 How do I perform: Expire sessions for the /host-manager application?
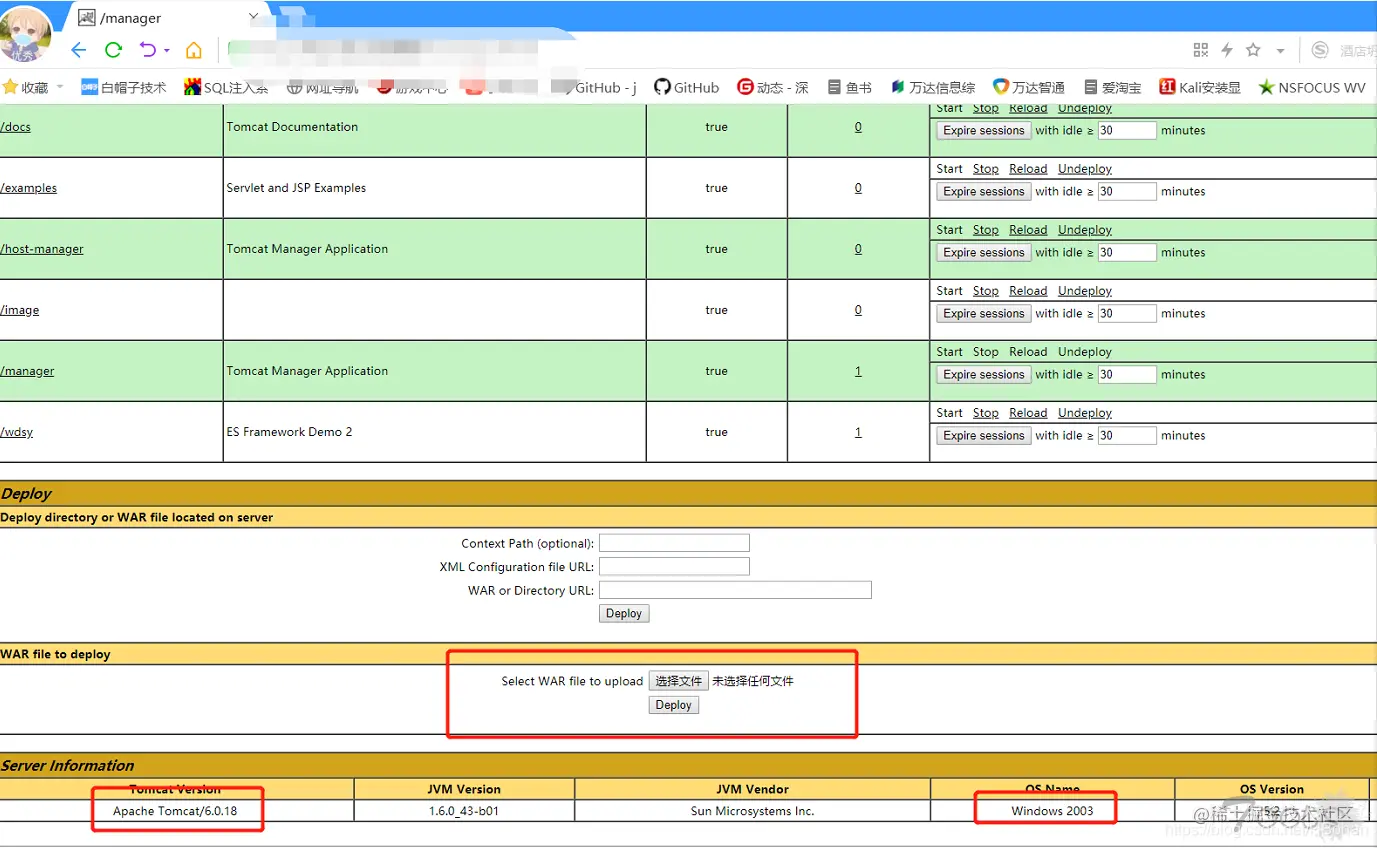coord(984,253)
